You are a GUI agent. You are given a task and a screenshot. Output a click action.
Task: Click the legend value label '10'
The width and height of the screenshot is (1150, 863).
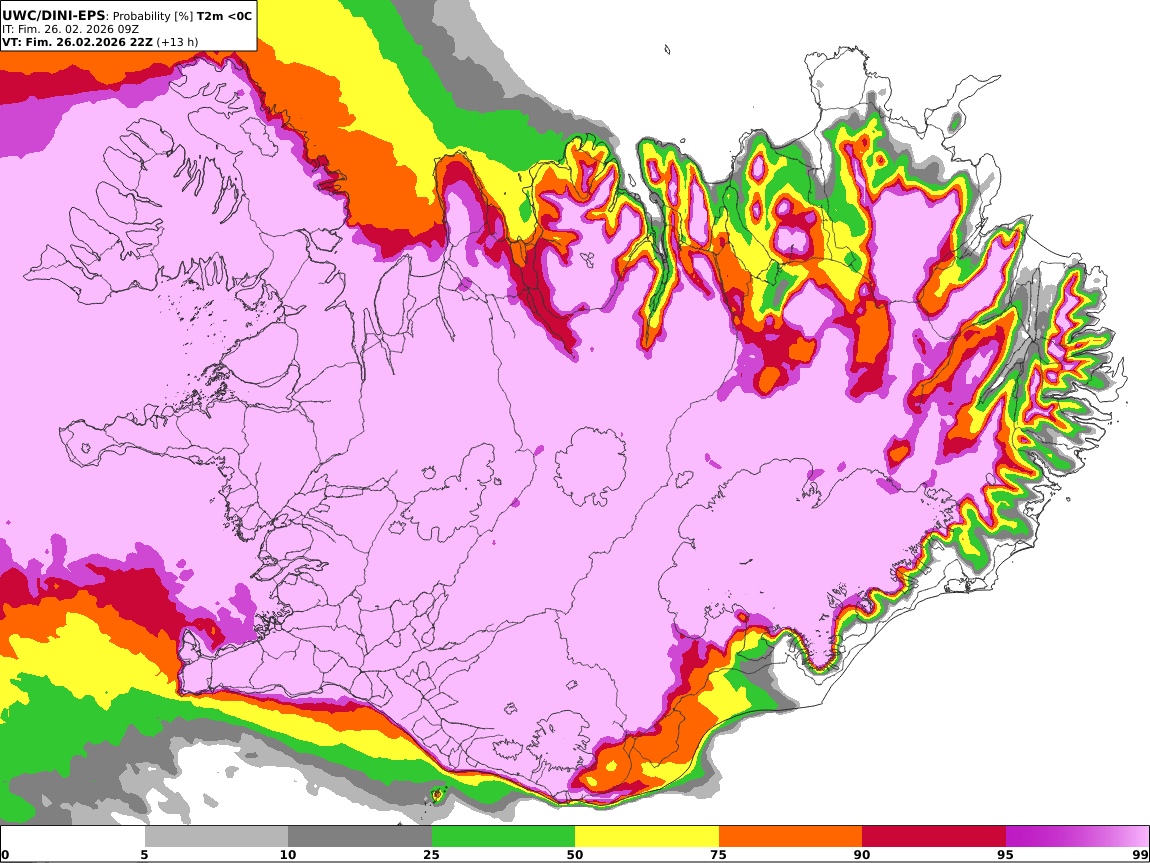click(x=288, y=855)
